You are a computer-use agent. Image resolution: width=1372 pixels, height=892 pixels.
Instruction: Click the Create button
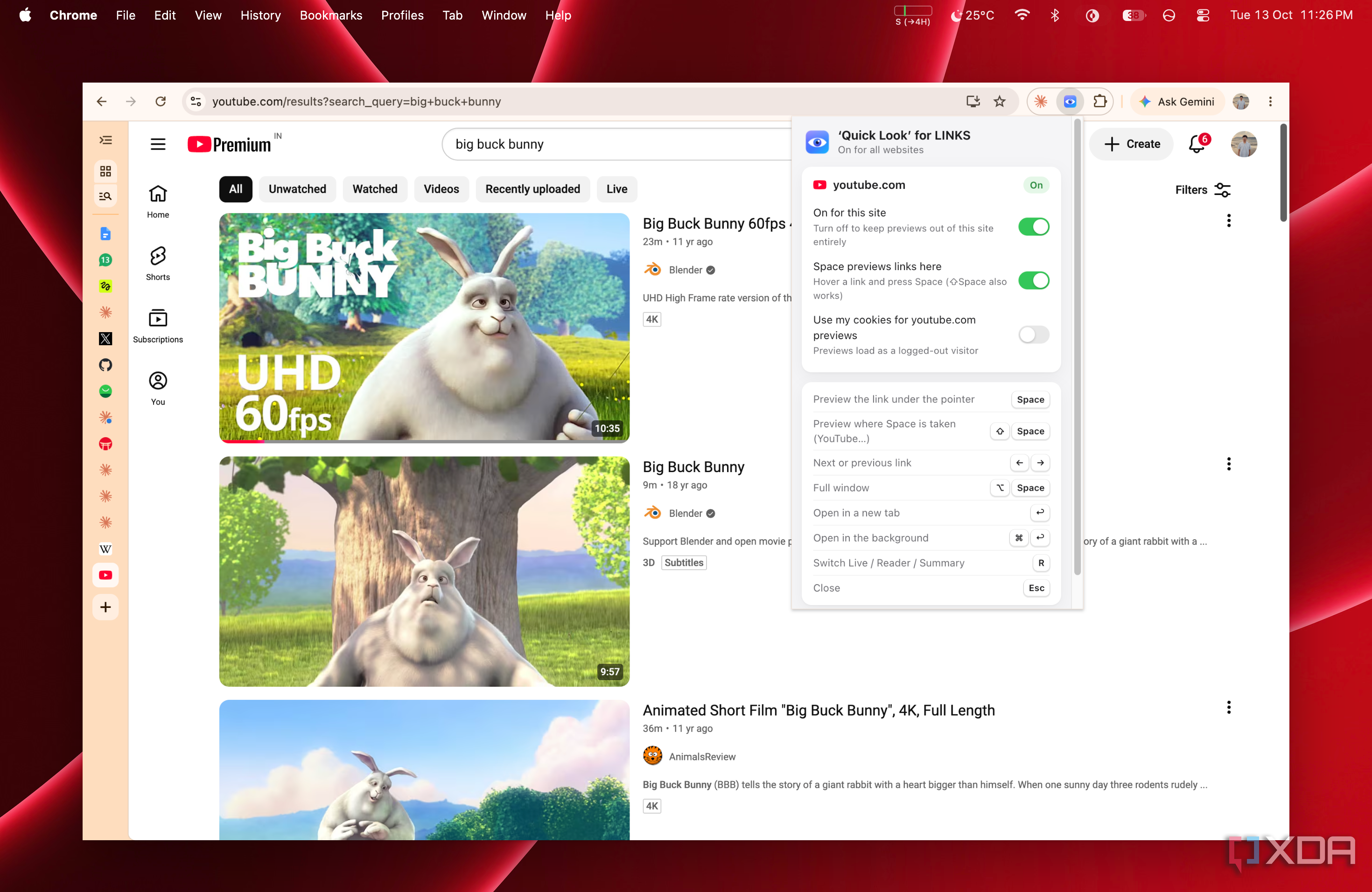(1131, 144)
